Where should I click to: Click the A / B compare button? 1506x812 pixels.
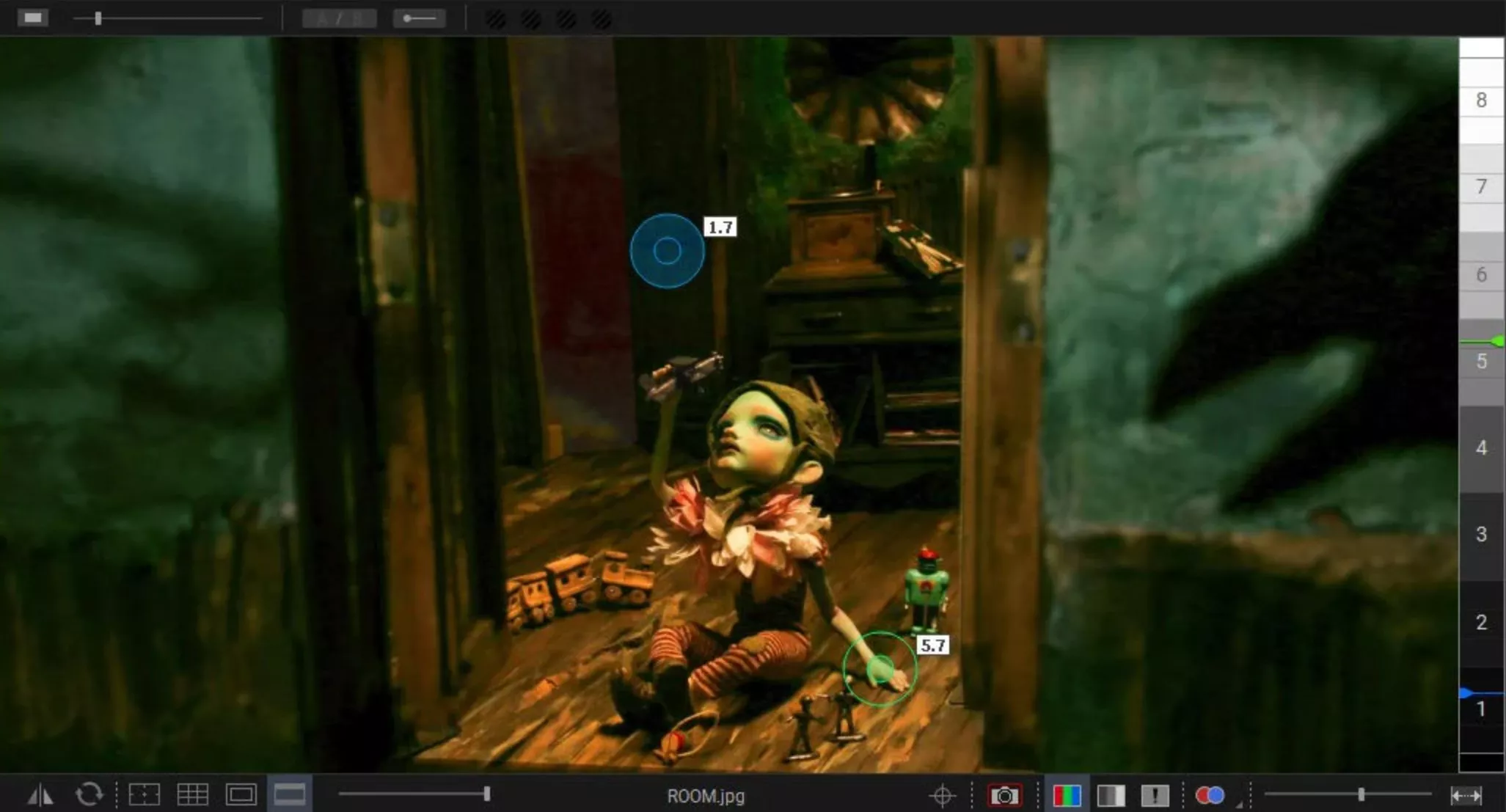point(340,18)
